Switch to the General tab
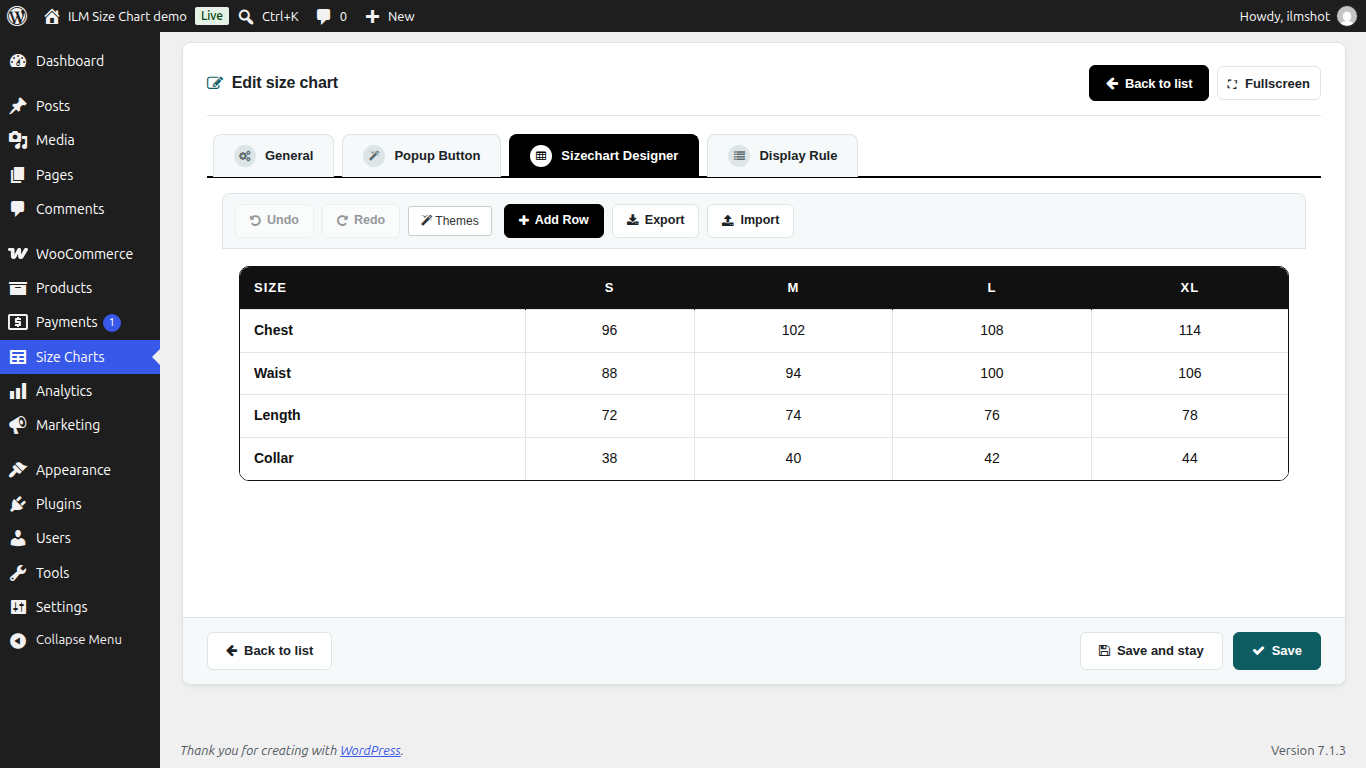The height and width of the screenshot is (768, 1366). click(x=273, y=156)
